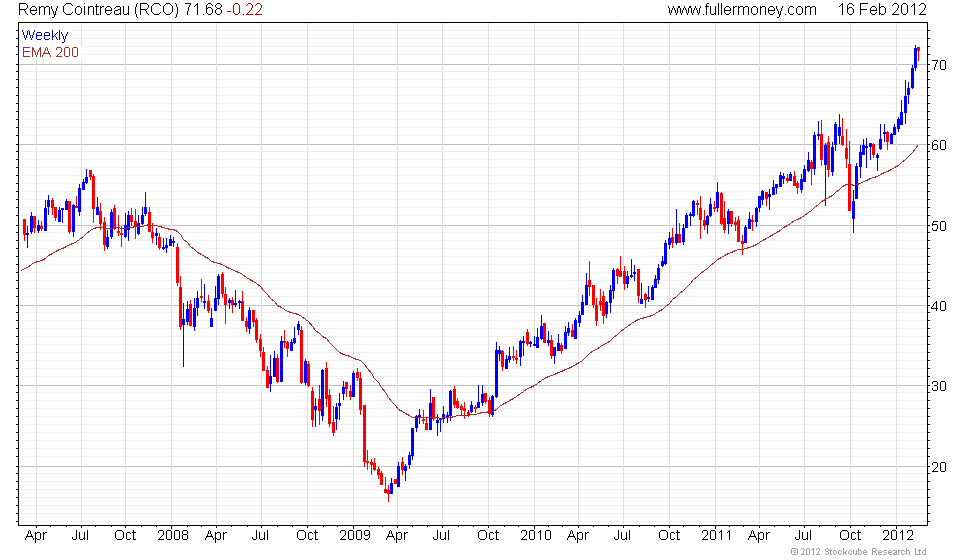Click the EMA 200 legend label

click(50, 52)
